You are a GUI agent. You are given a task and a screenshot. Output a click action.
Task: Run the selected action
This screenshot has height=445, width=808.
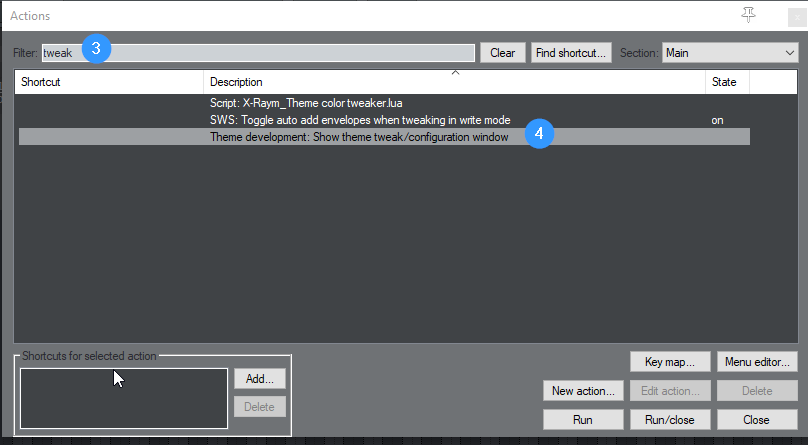583,419
